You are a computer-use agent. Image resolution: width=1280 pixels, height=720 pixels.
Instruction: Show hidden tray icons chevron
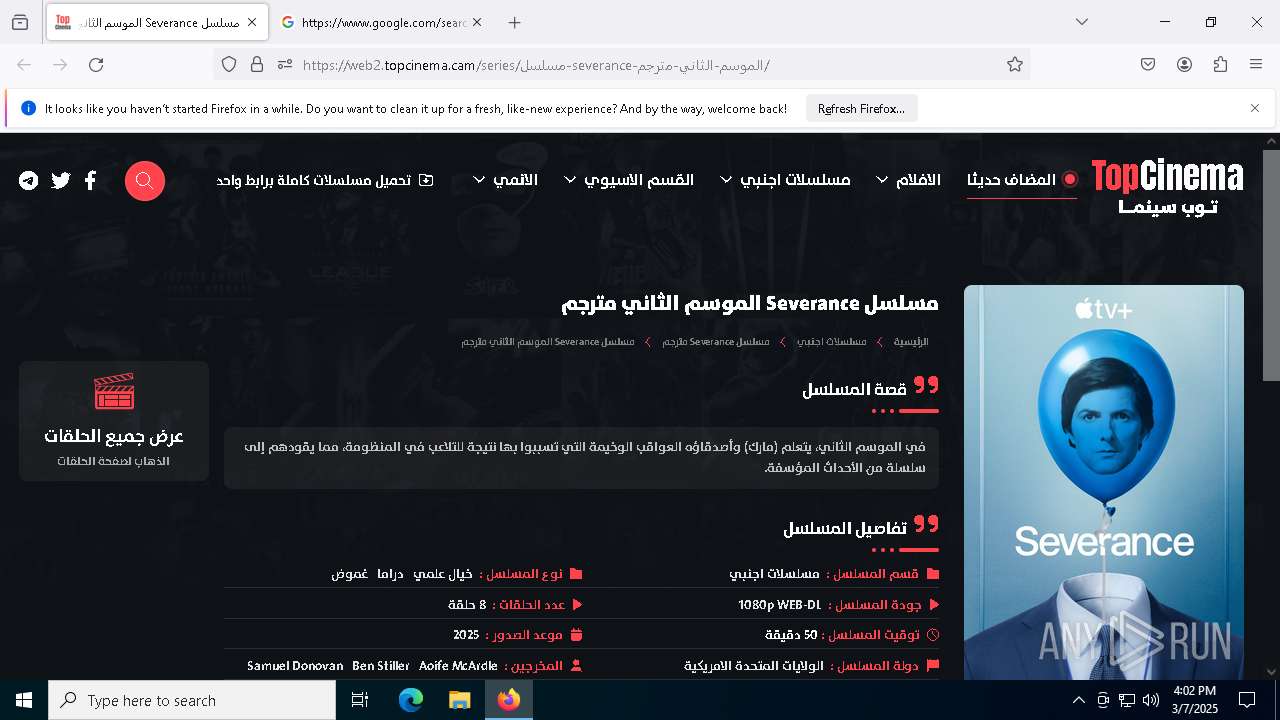tap(1078, 701)
